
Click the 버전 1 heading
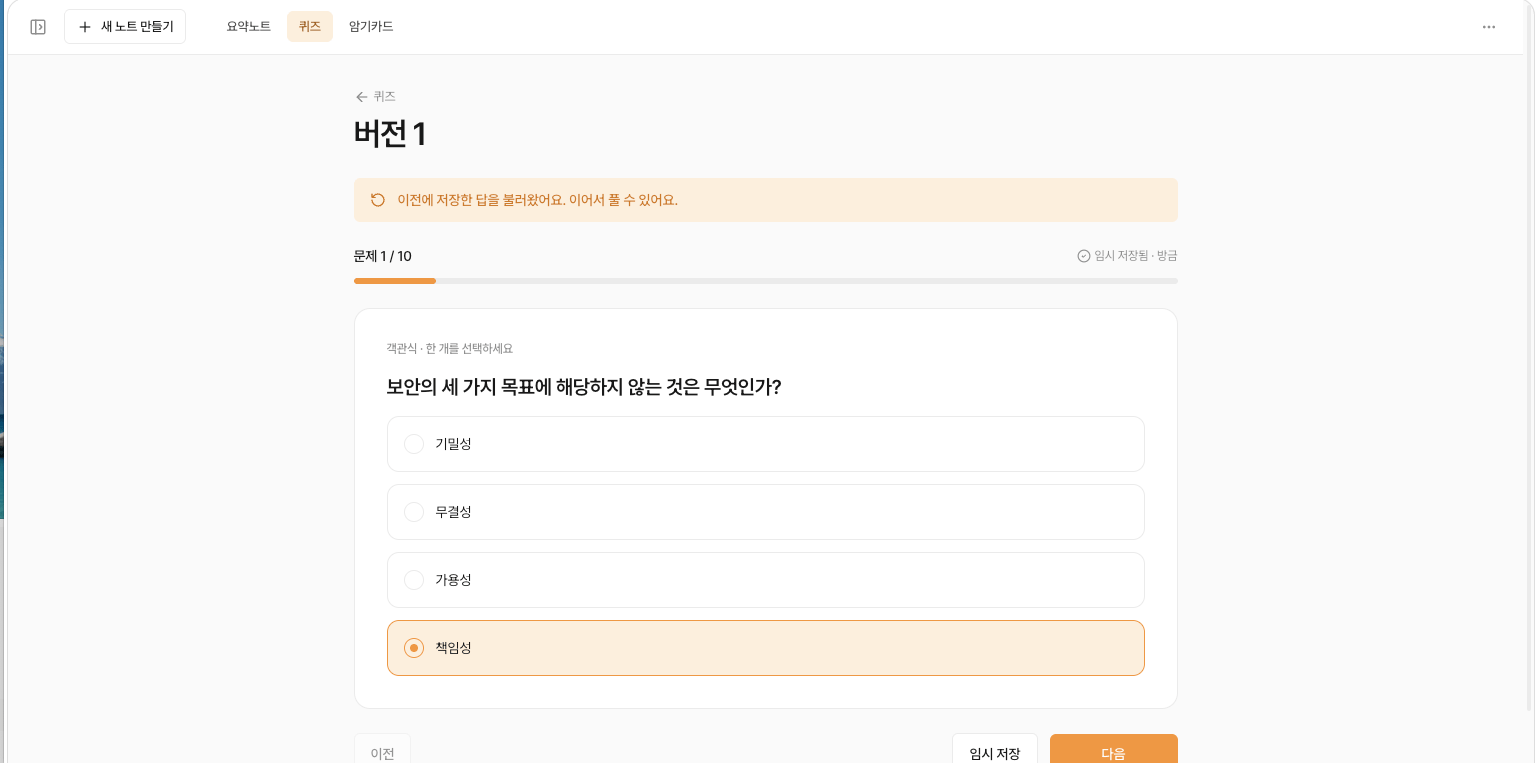pos(390,134)
